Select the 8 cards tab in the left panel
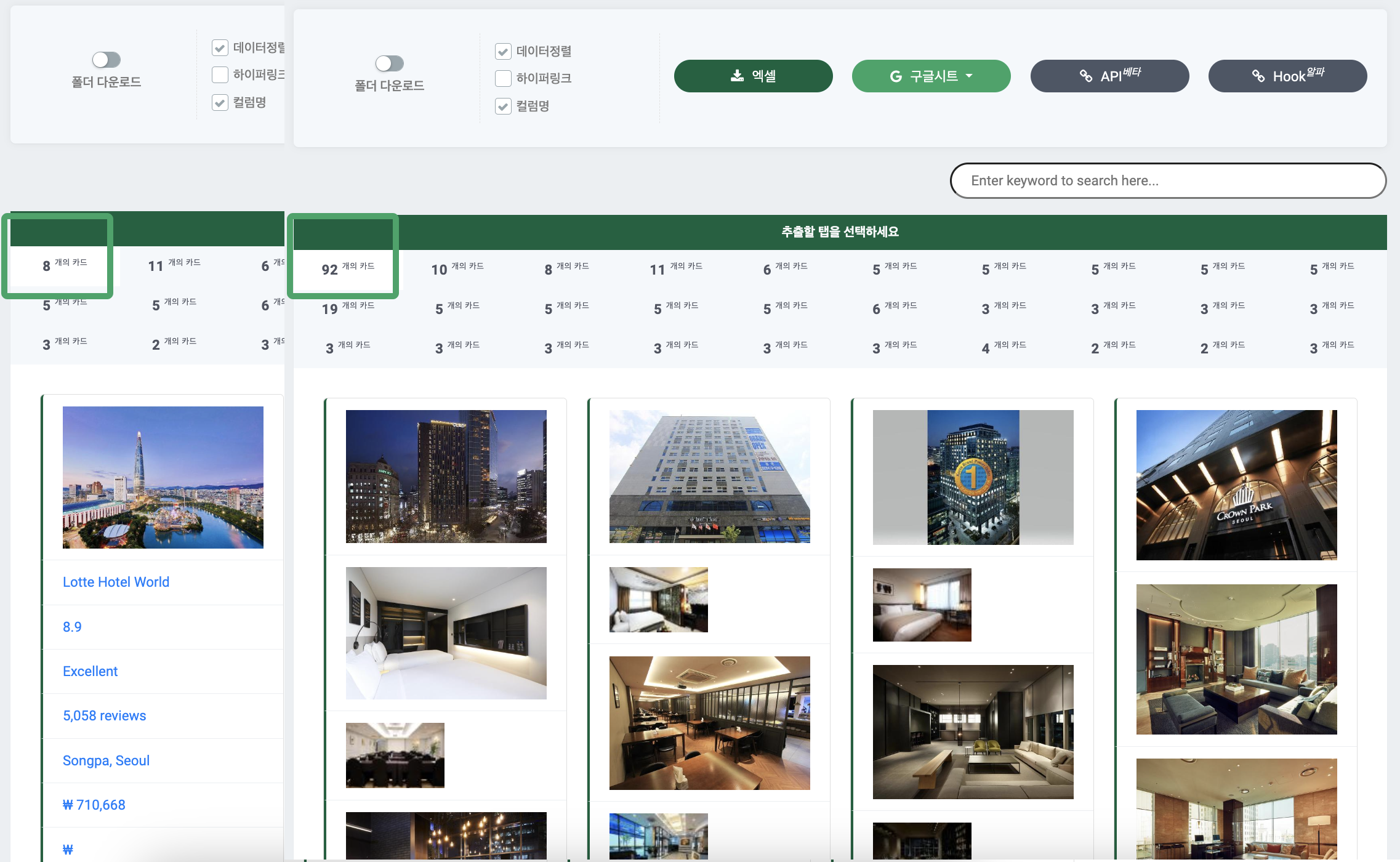 click(63, 265)
